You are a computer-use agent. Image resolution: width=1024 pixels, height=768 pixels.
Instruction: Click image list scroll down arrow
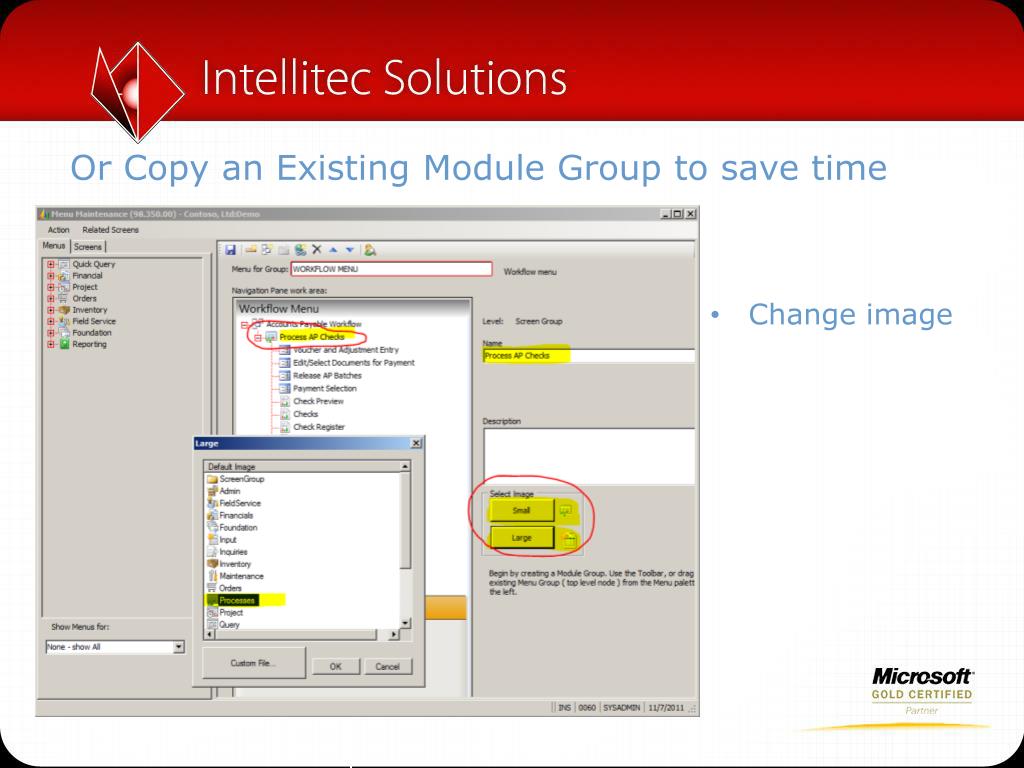(x=405, y=623)
